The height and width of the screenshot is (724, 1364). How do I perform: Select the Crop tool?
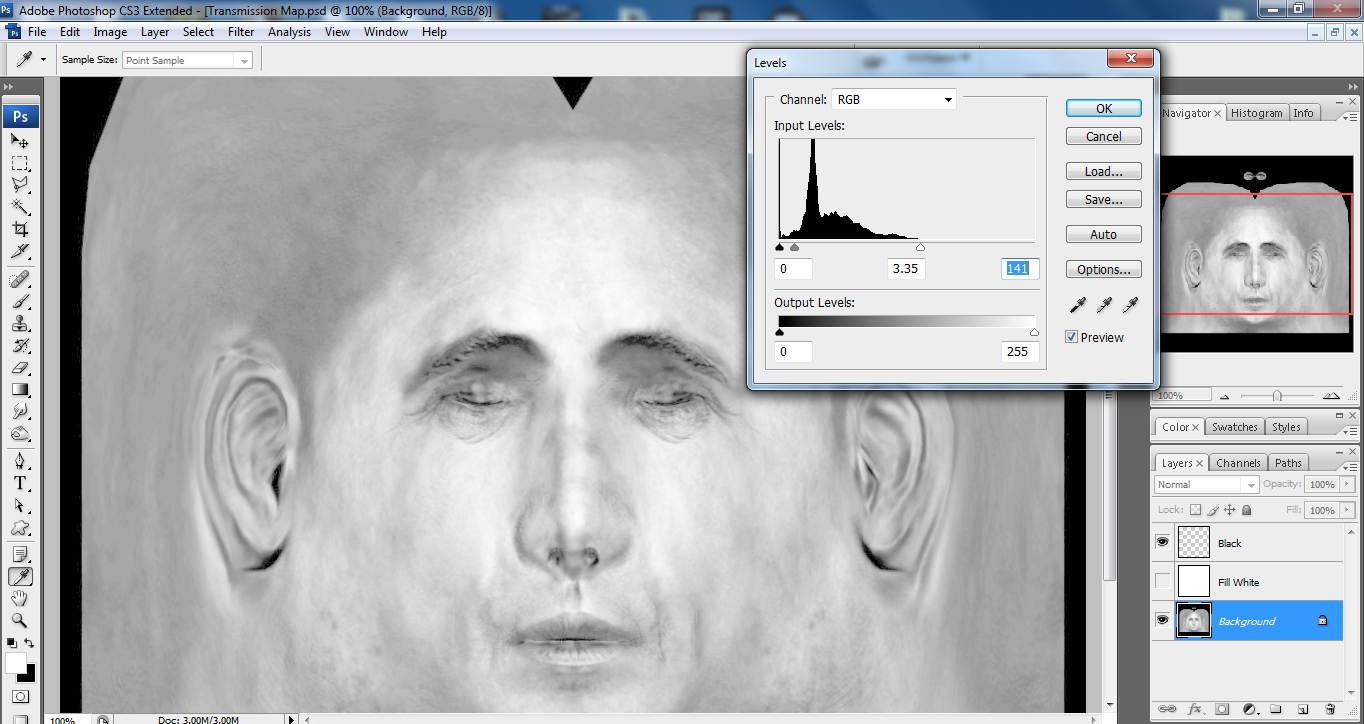pos(20,229)
